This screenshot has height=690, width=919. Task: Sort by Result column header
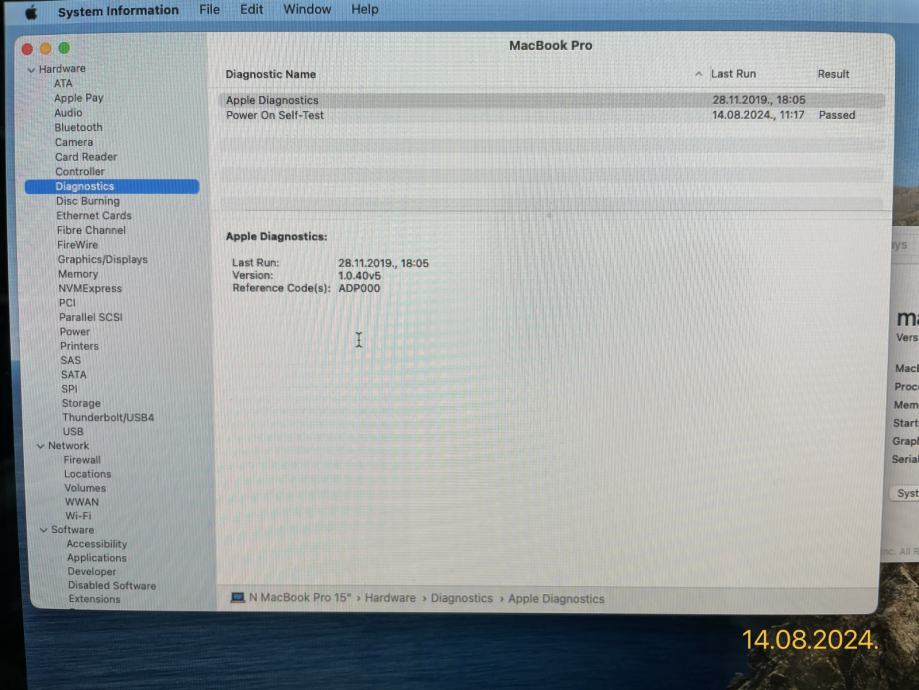[x=833, y=74]
